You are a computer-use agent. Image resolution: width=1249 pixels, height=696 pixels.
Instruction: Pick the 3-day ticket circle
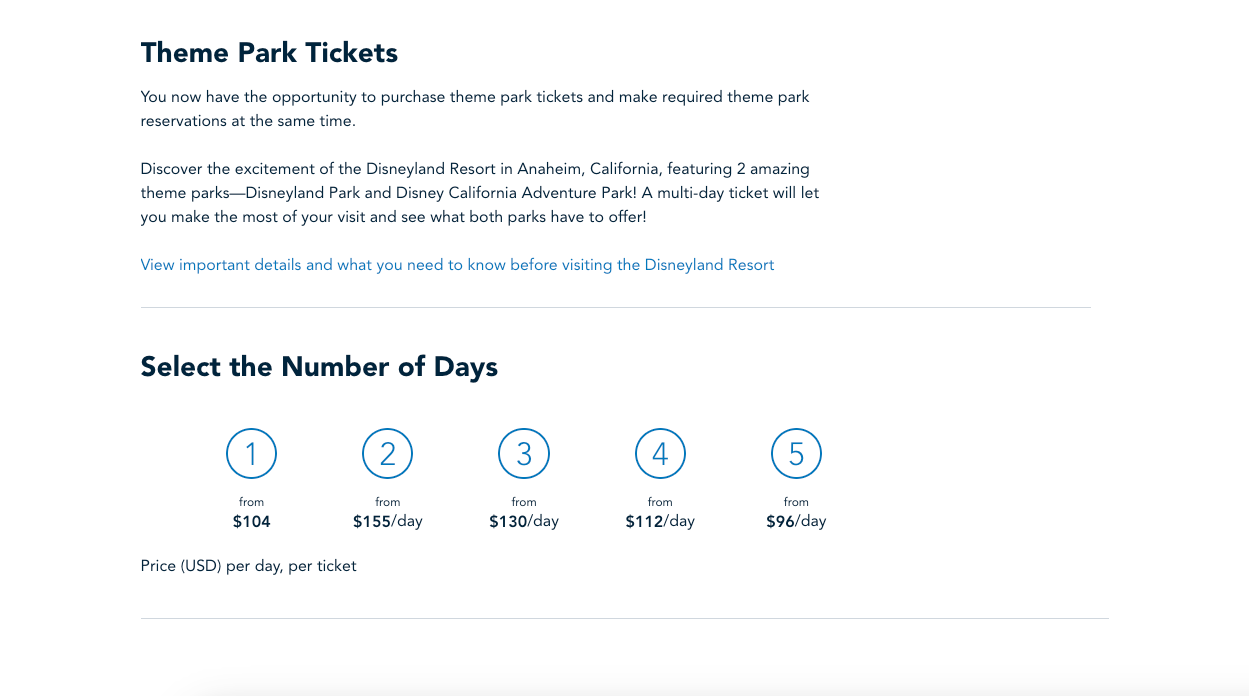[x=524, y=454]
